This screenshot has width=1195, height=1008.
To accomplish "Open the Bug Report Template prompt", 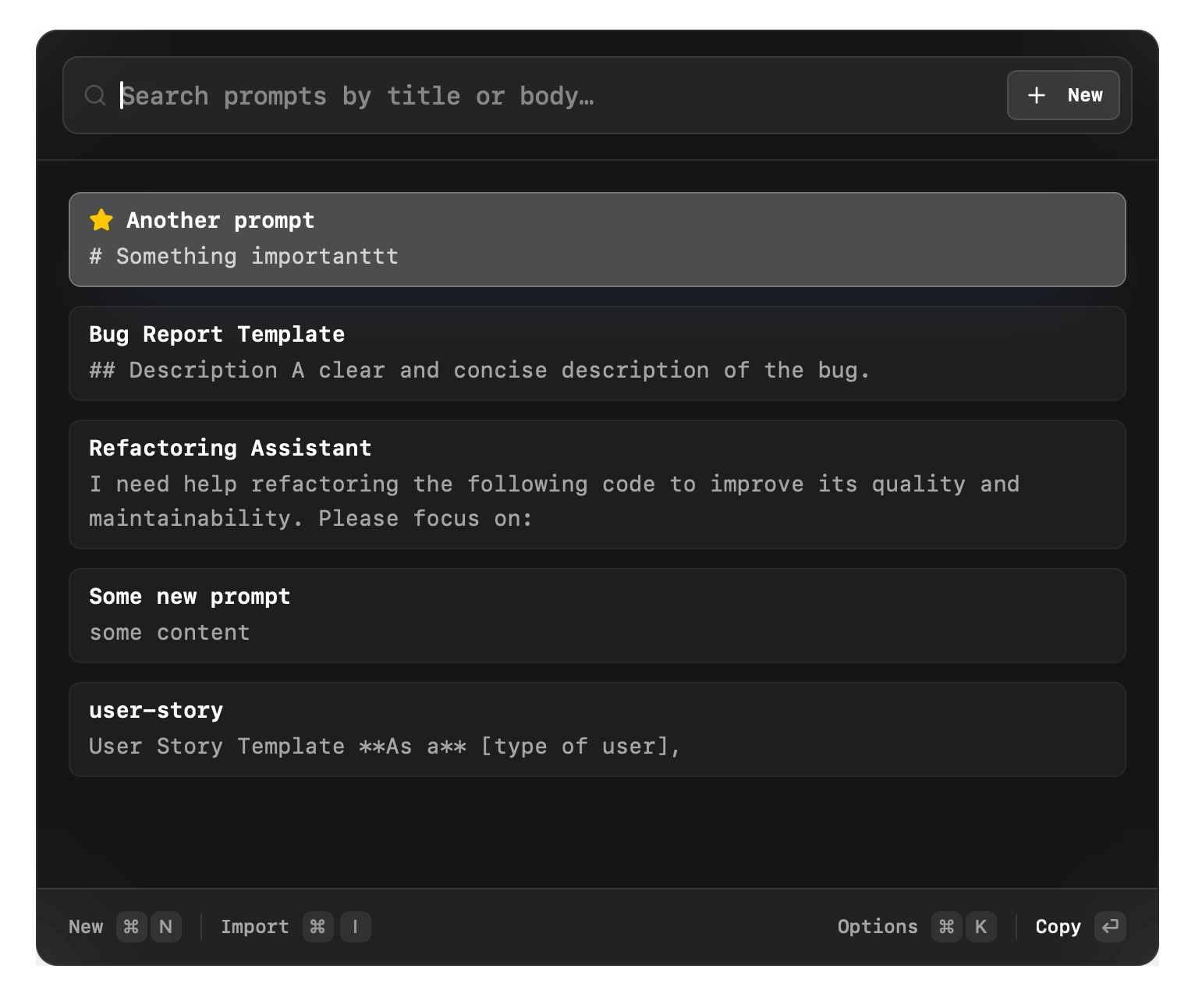I will (597, 353).
